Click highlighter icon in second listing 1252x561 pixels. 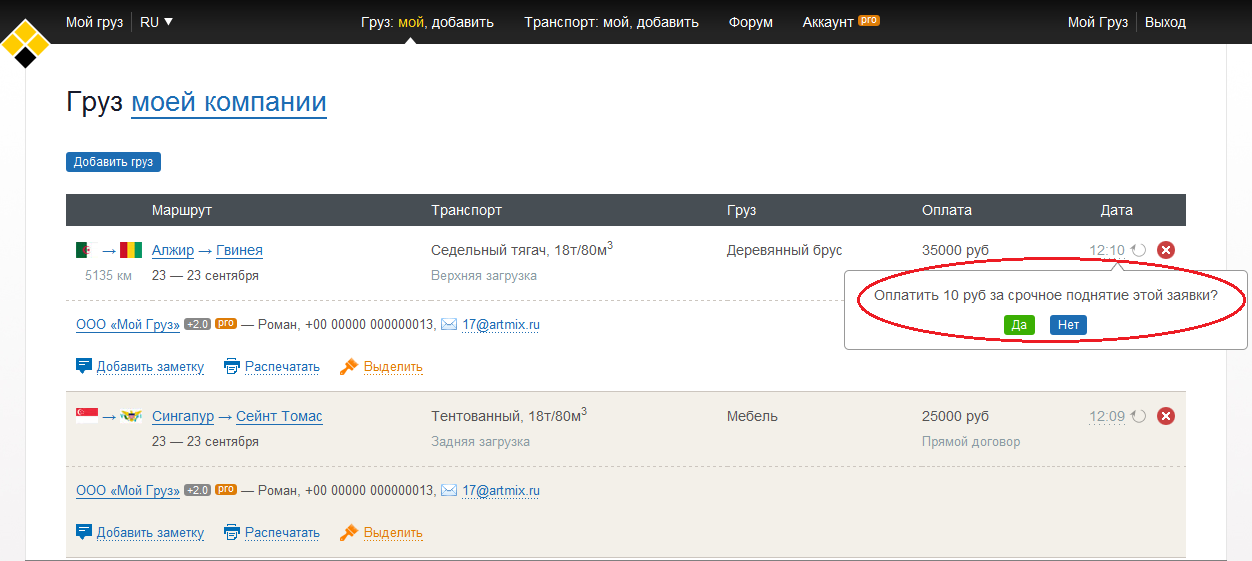[x=349, y=533]
